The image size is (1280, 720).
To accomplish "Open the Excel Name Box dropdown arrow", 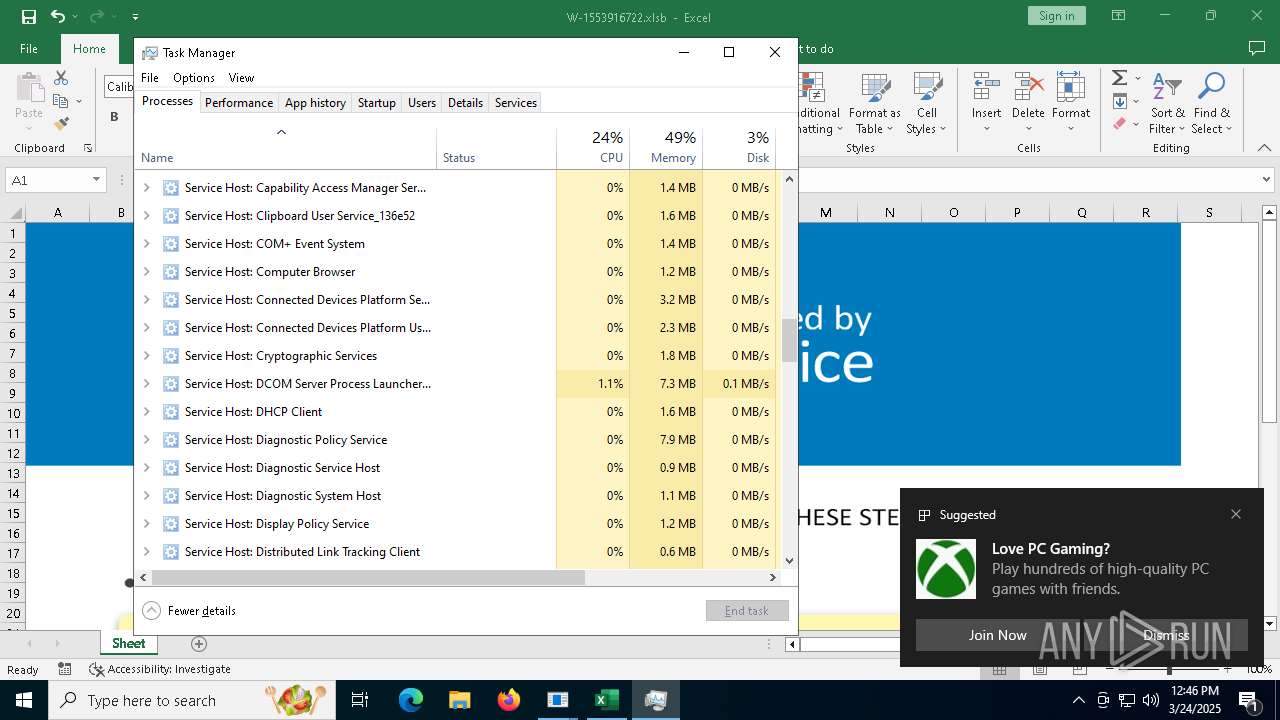I will point(97,180).
